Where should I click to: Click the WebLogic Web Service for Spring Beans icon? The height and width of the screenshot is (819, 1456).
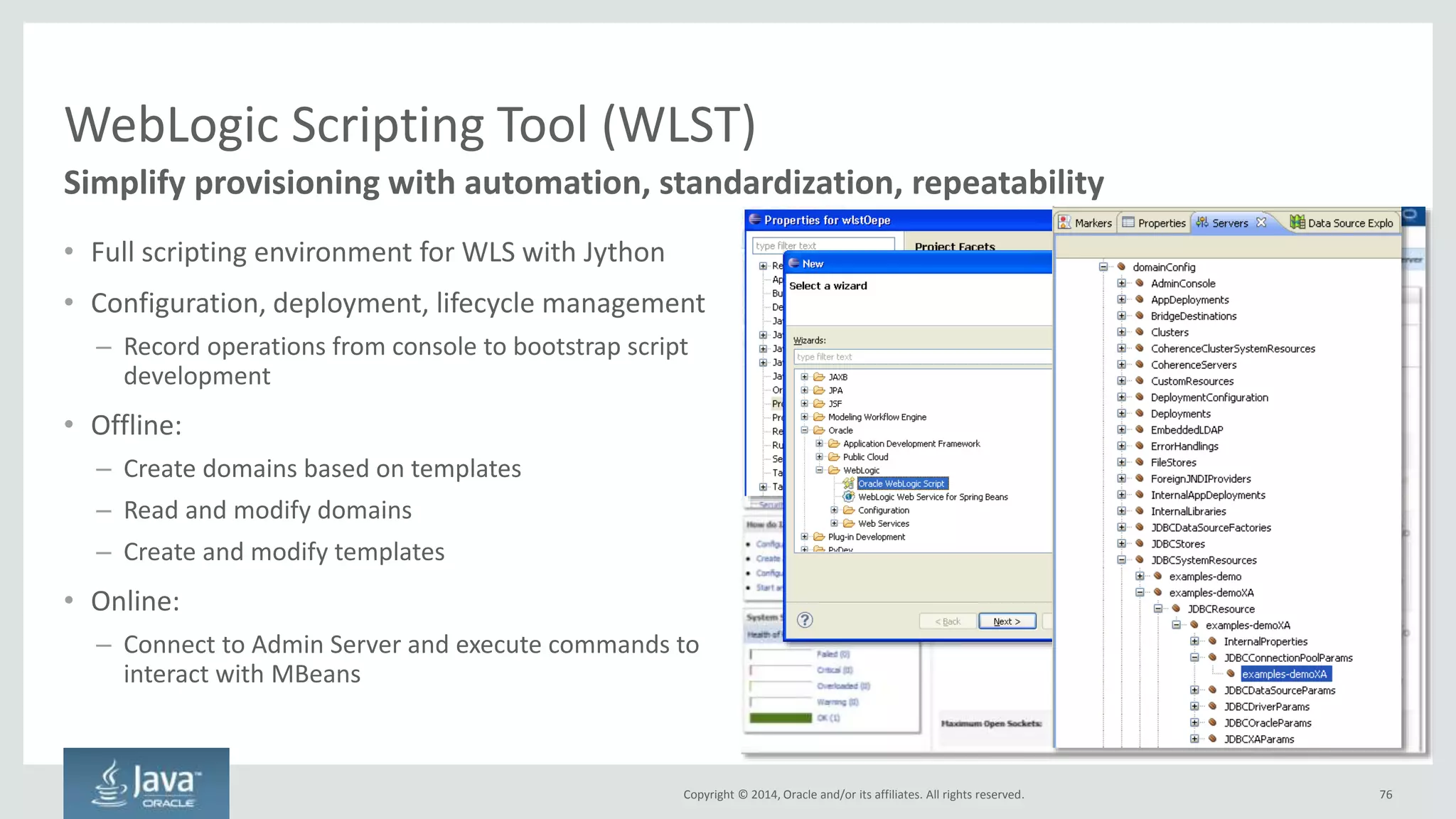coord(848,497)
